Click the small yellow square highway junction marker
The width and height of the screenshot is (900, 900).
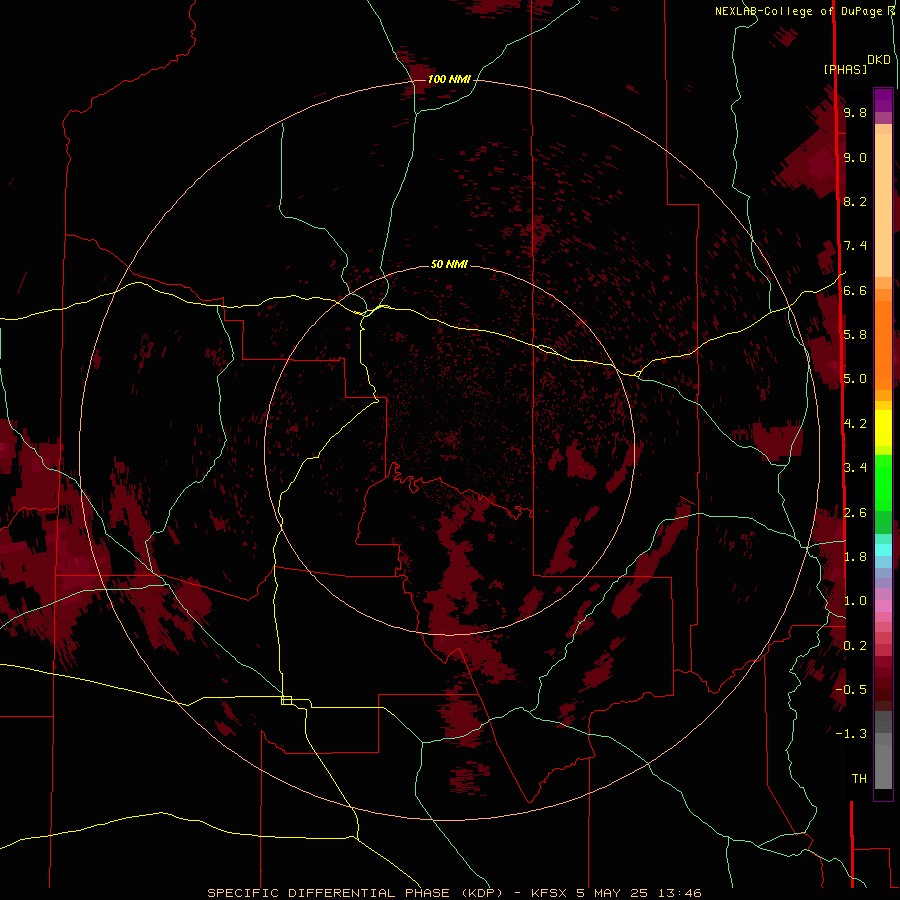coord(286,700)
